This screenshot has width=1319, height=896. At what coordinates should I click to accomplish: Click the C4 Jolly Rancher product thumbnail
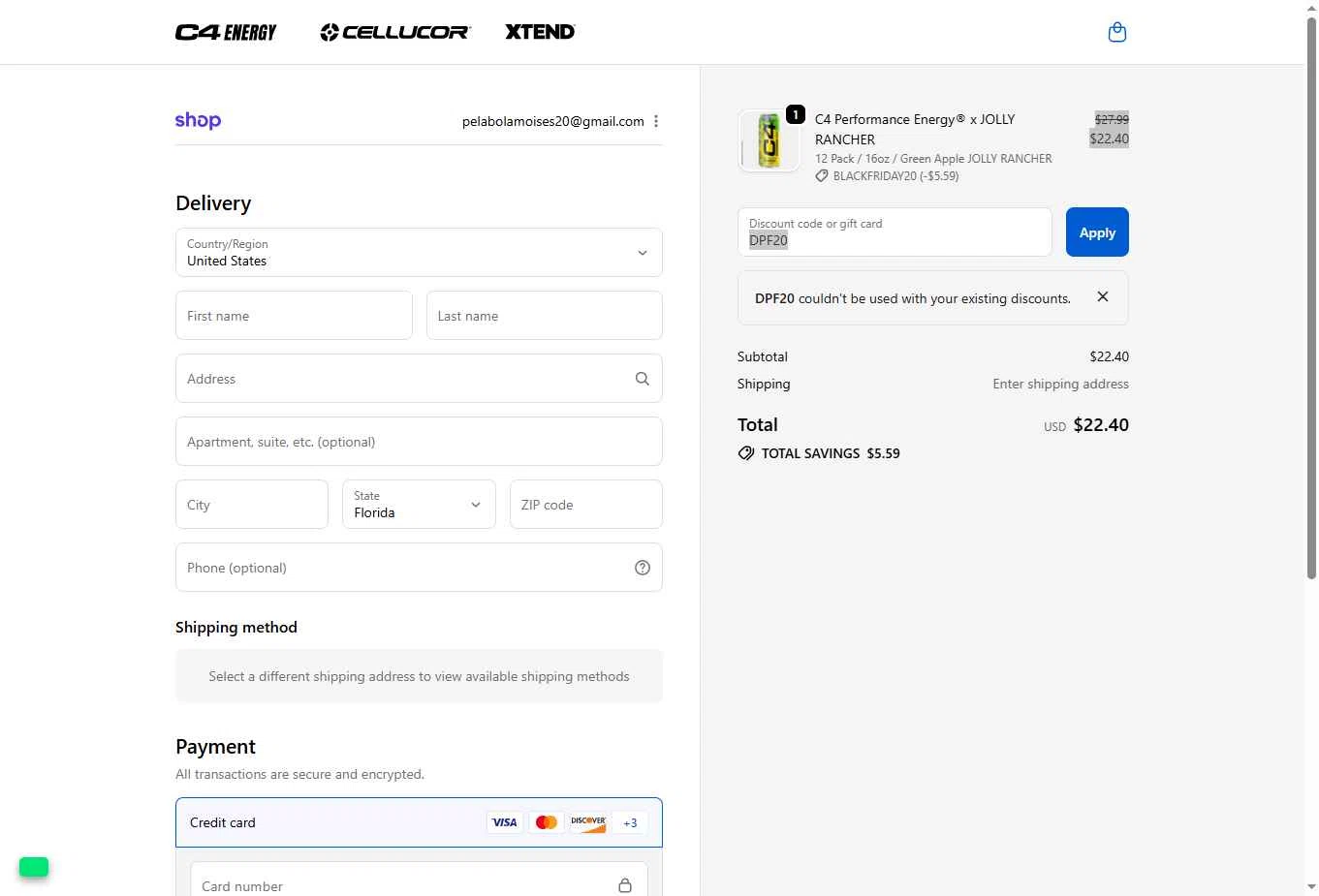click(x=769, y=140)
